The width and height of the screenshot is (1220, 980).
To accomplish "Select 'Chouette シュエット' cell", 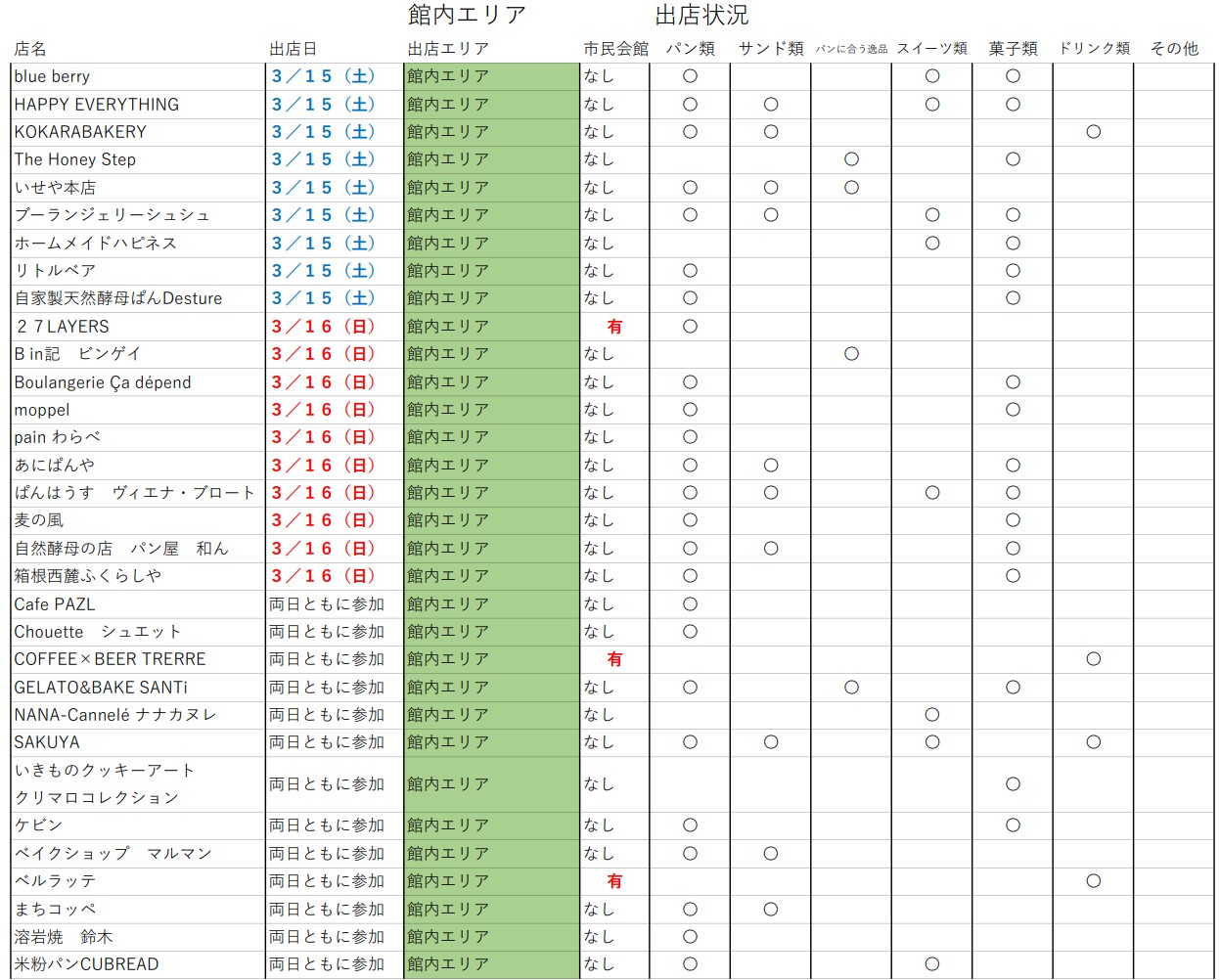I will (x=98, y=632).
